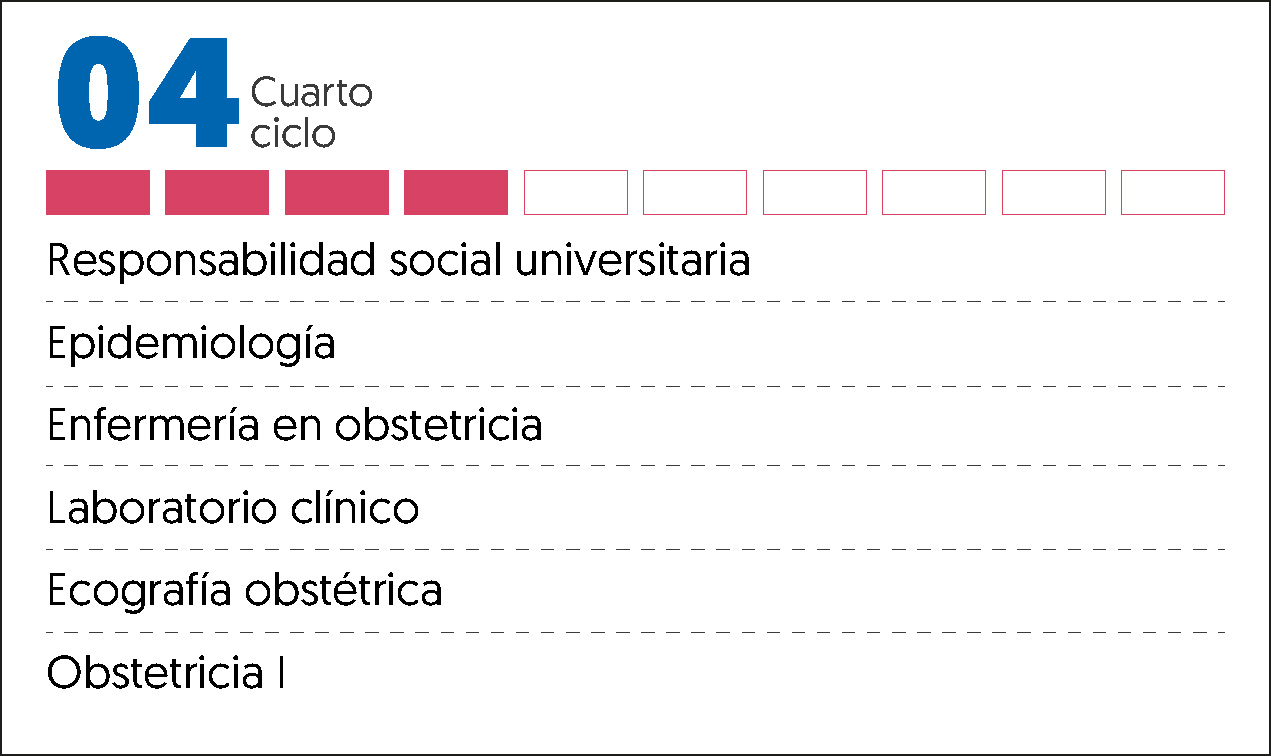Screen dimensions: 1271x756
Task: Select the Cuarto ciclo heading text
Action: (311, 113)
